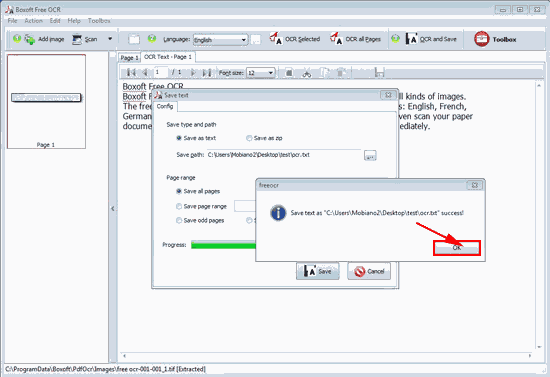Open the Edit menu
Screen dimensions: 550x377
pyautogui.click(x=55, y=21)
